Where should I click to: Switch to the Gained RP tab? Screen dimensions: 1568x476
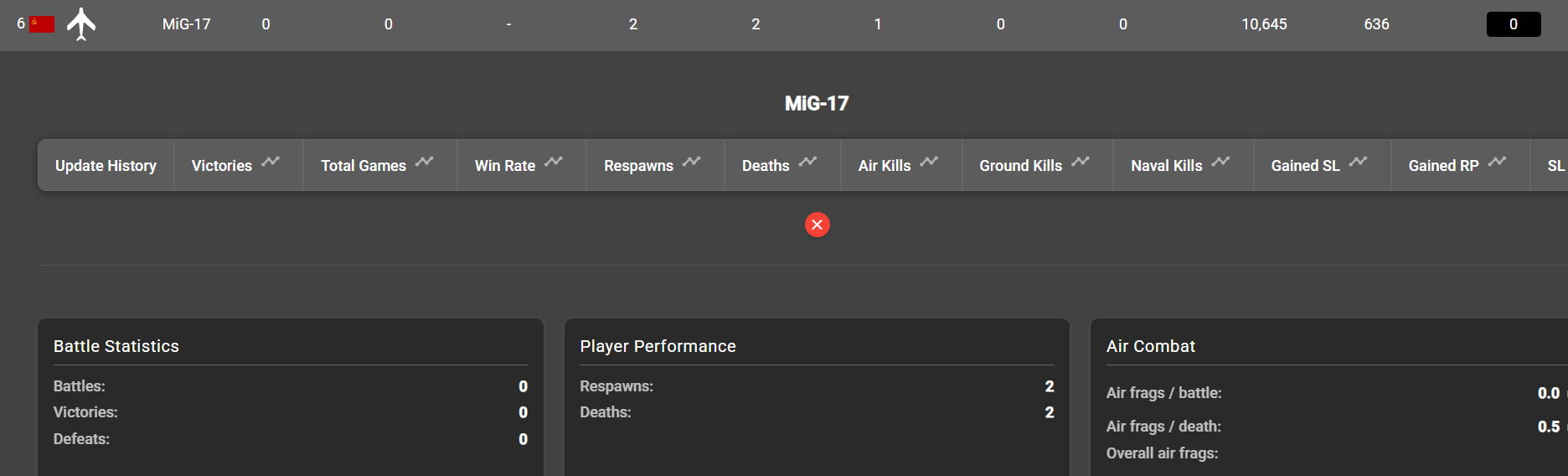[1443, 166]
